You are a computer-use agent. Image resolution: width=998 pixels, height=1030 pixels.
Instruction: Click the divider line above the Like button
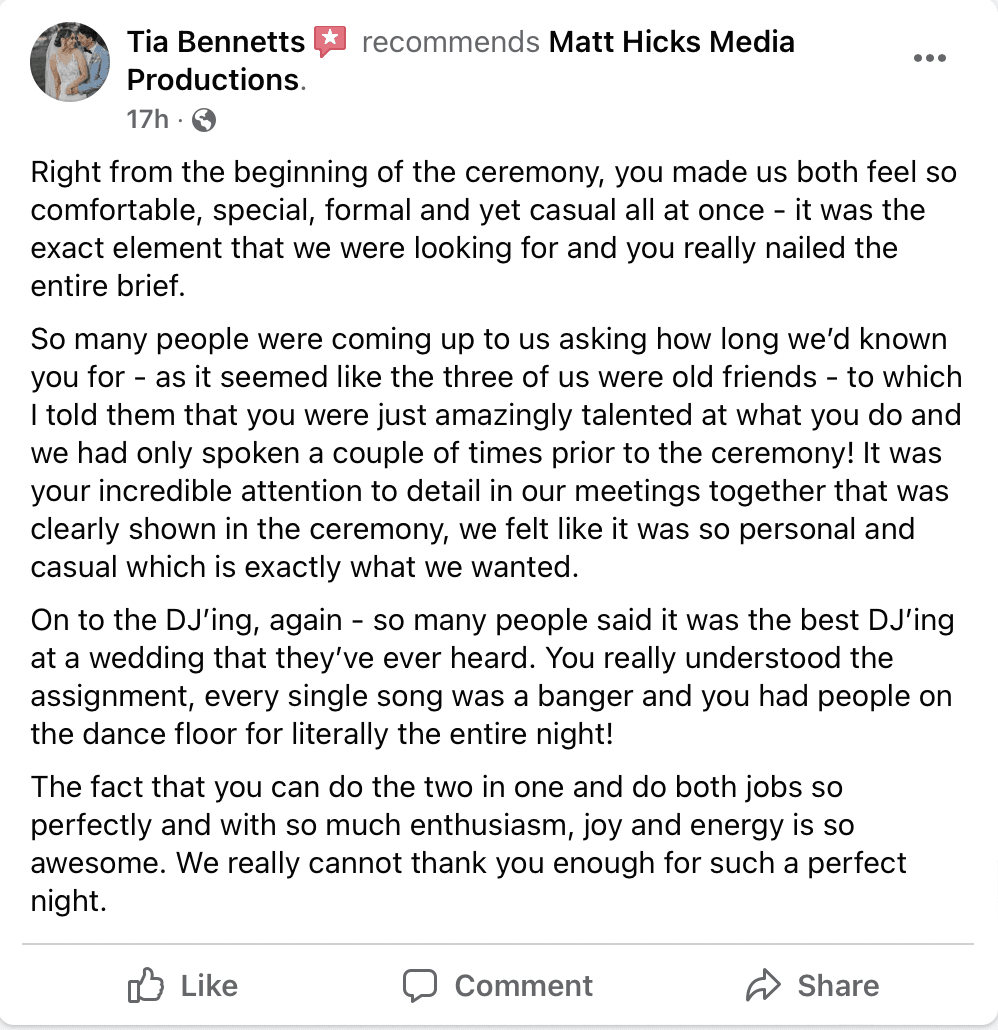(x=498, y=943)
